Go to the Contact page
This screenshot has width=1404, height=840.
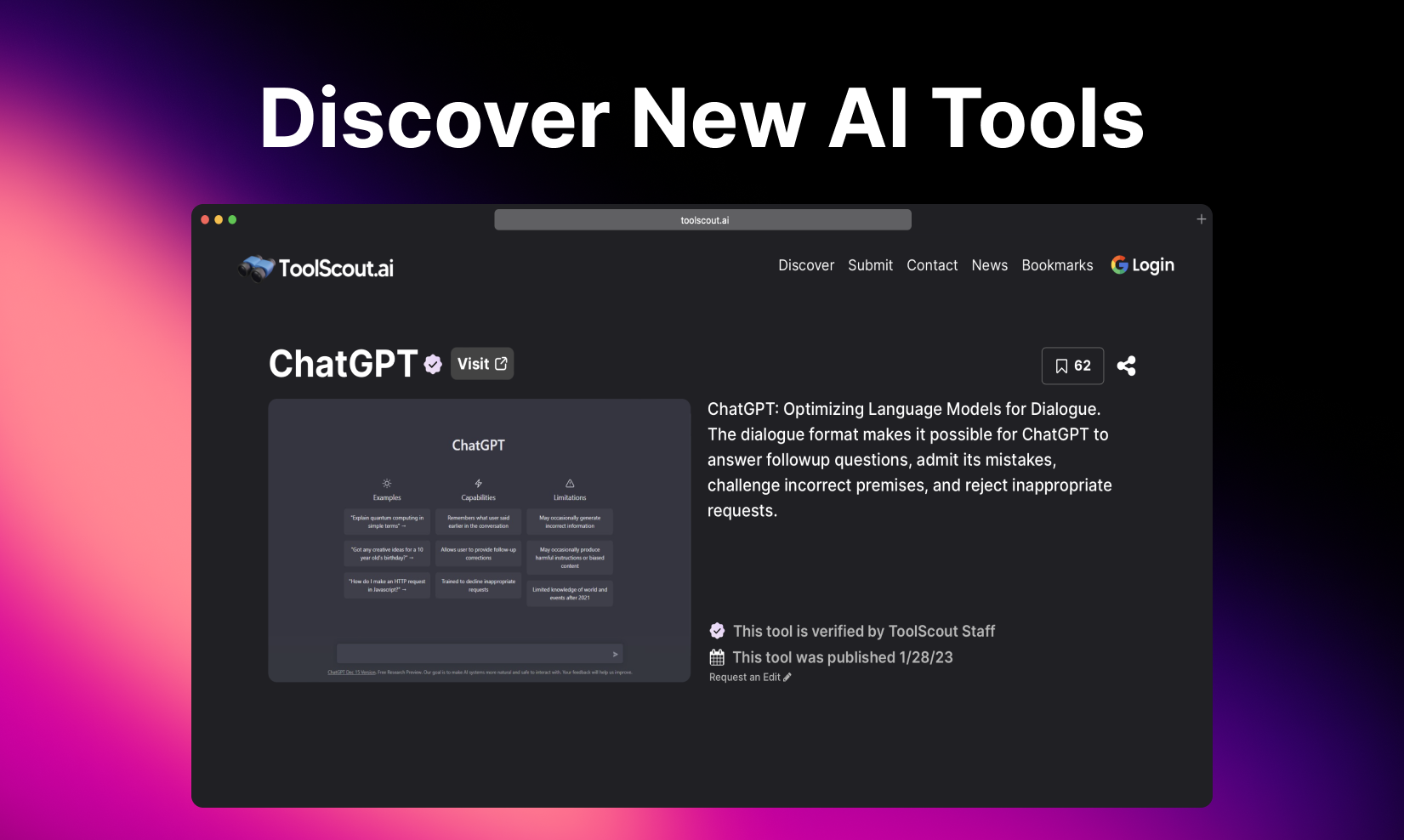pyautogui.click(x=932, y=265)
